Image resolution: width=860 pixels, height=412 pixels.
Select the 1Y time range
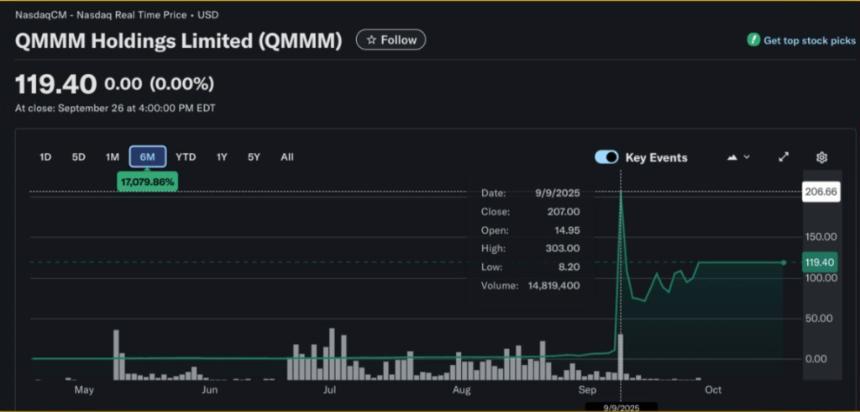click(222, 157)
